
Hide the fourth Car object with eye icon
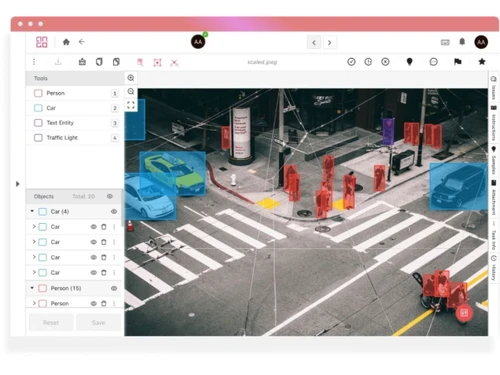94,273
